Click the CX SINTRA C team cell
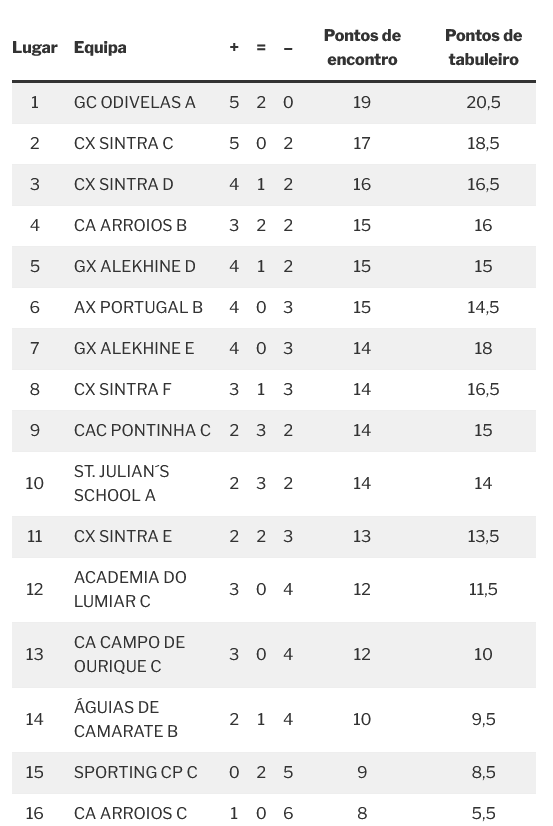This screenshot has width=553, height=826. [123, 143]
